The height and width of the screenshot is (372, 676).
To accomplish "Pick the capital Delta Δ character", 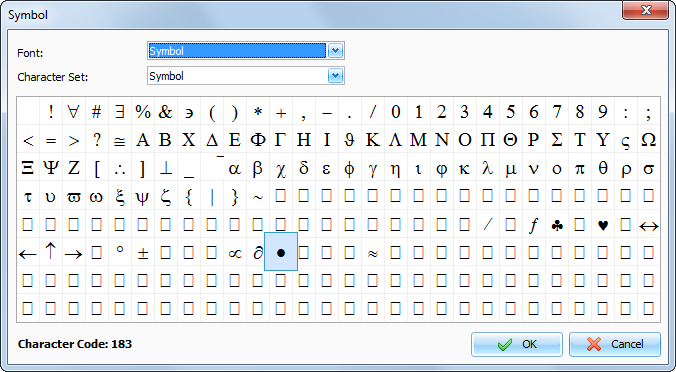I will click(x=212, y=141).
